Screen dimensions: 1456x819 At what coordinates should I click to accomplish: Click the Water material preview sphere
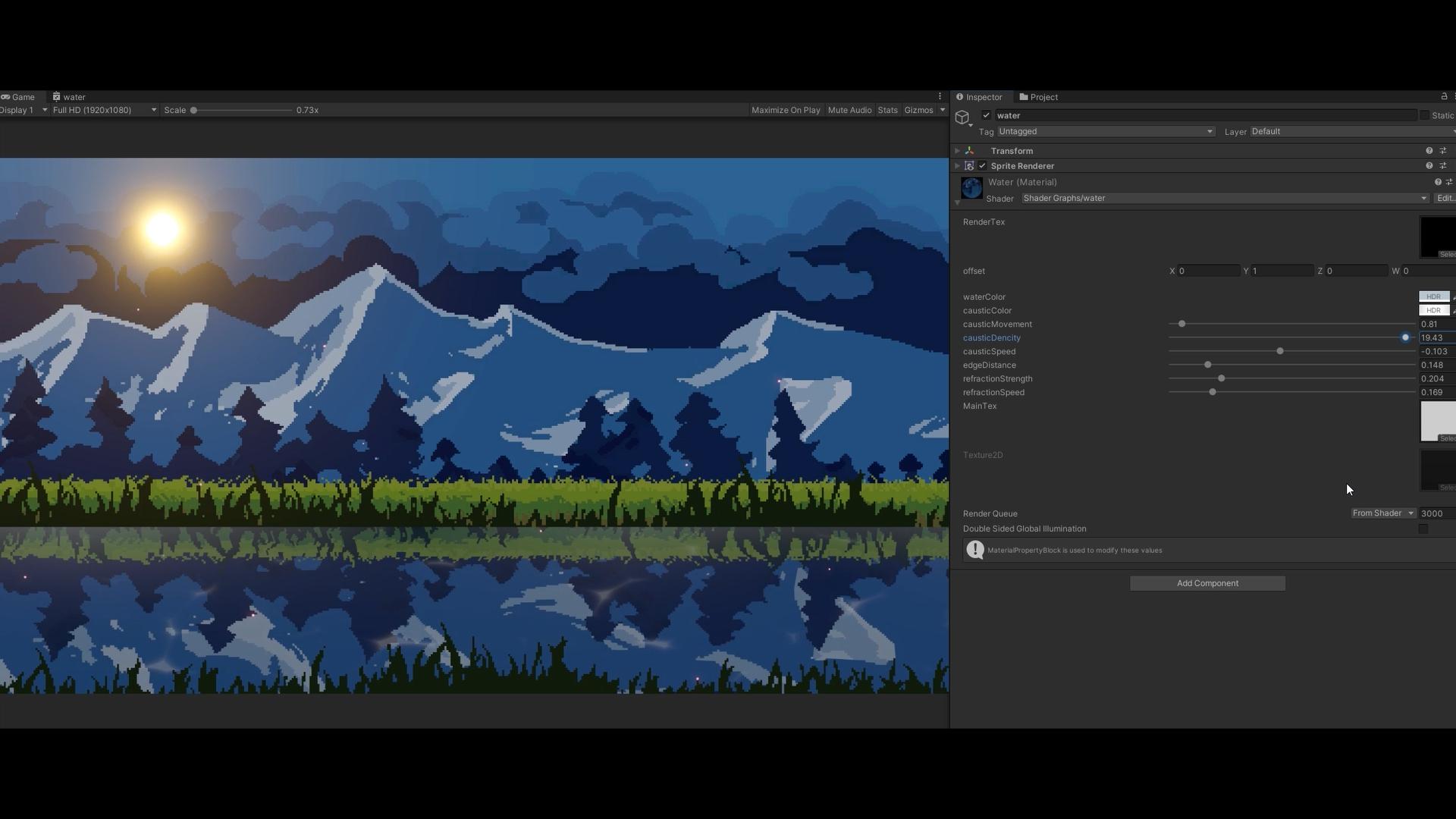point(971,187)
